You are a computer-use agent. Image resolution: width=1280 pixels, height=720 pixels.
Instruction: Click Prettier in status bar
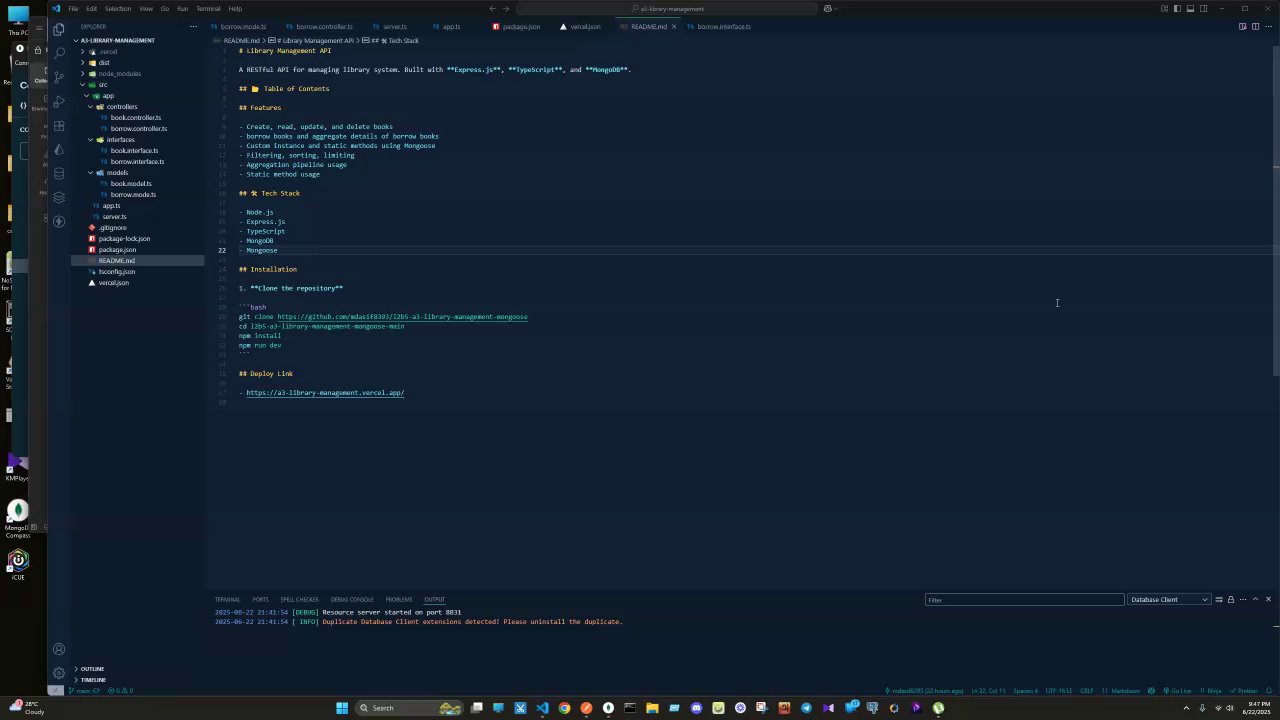1245,691
